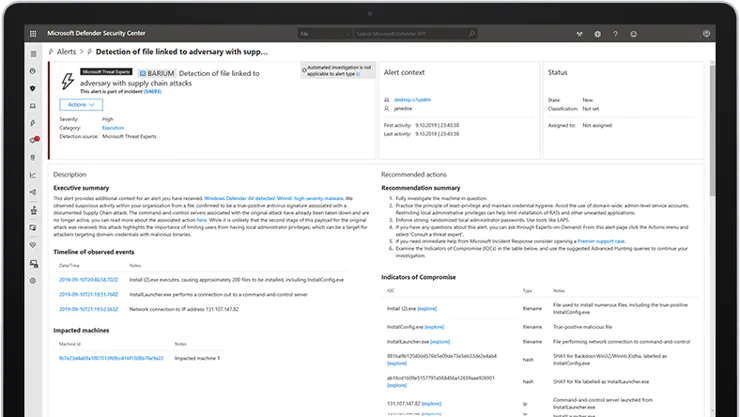Click the globe icon in top bar
Screen dimensions: 740x417
point(597,34)
